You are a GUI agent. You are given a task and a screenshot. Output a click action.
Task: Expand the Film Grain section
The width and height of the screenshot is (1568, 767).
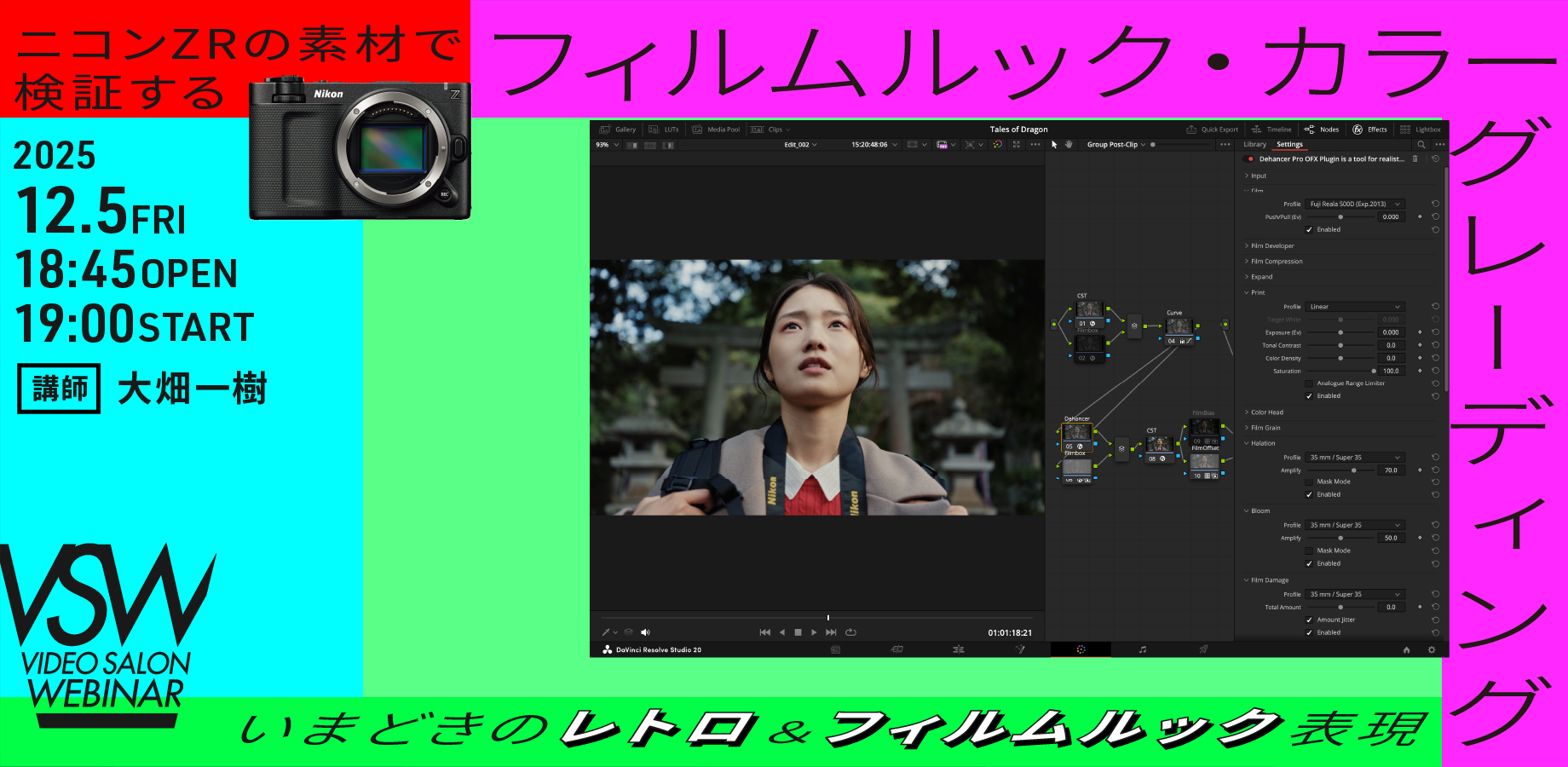pos(1265,428)
